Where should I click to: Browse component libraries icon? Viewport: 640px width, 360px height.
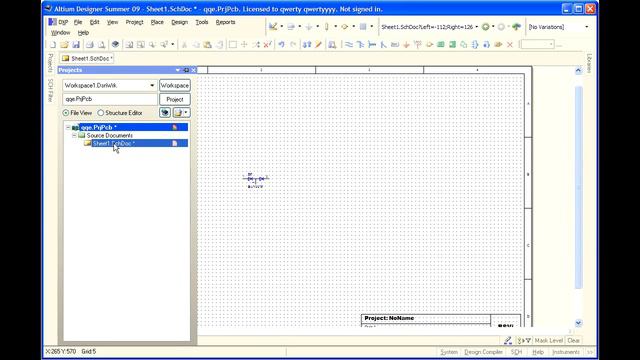[332, 44]
